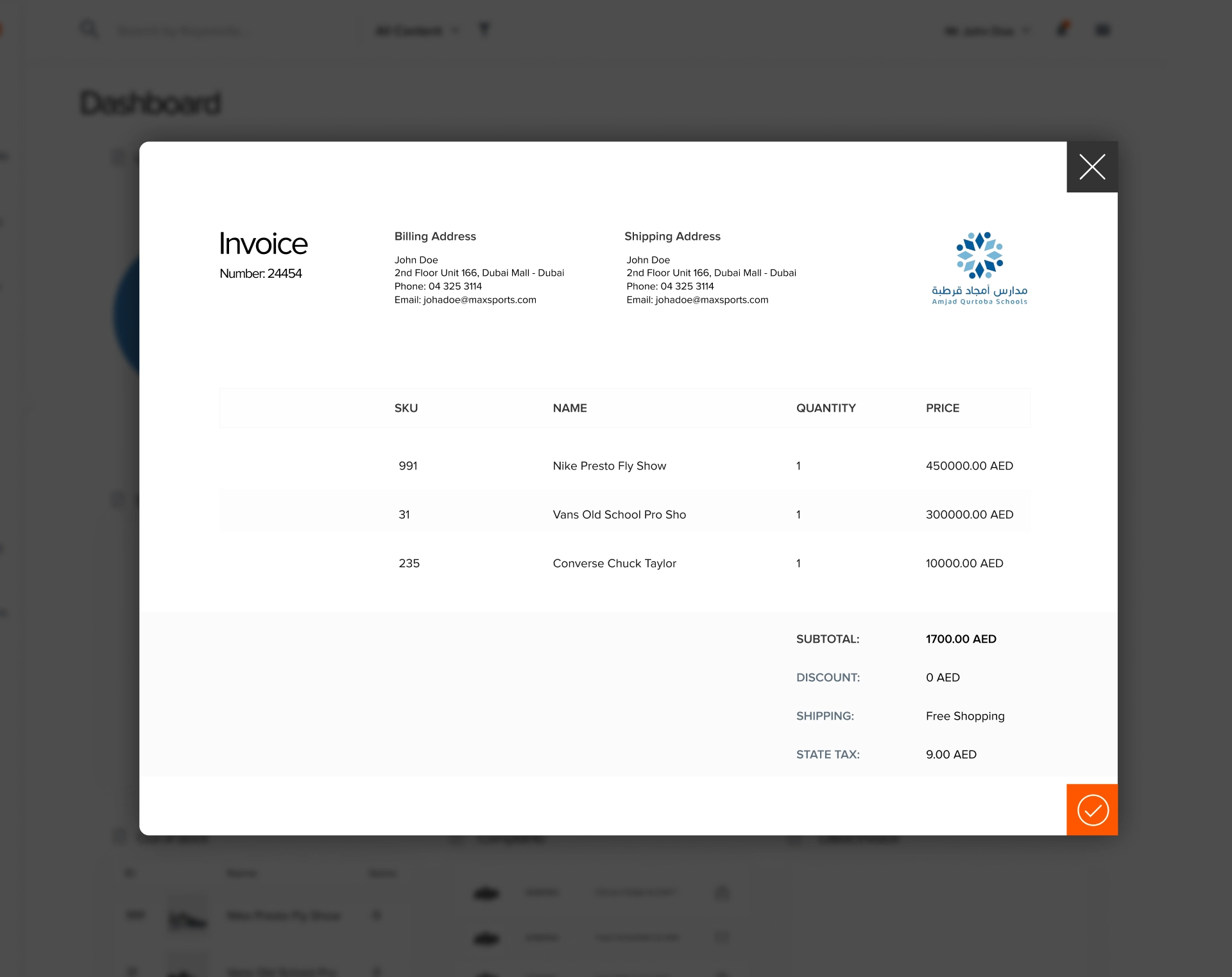Click the shipping address email link
The width and height of the screenshot is (1232, 977).
[x=711, y=300]
